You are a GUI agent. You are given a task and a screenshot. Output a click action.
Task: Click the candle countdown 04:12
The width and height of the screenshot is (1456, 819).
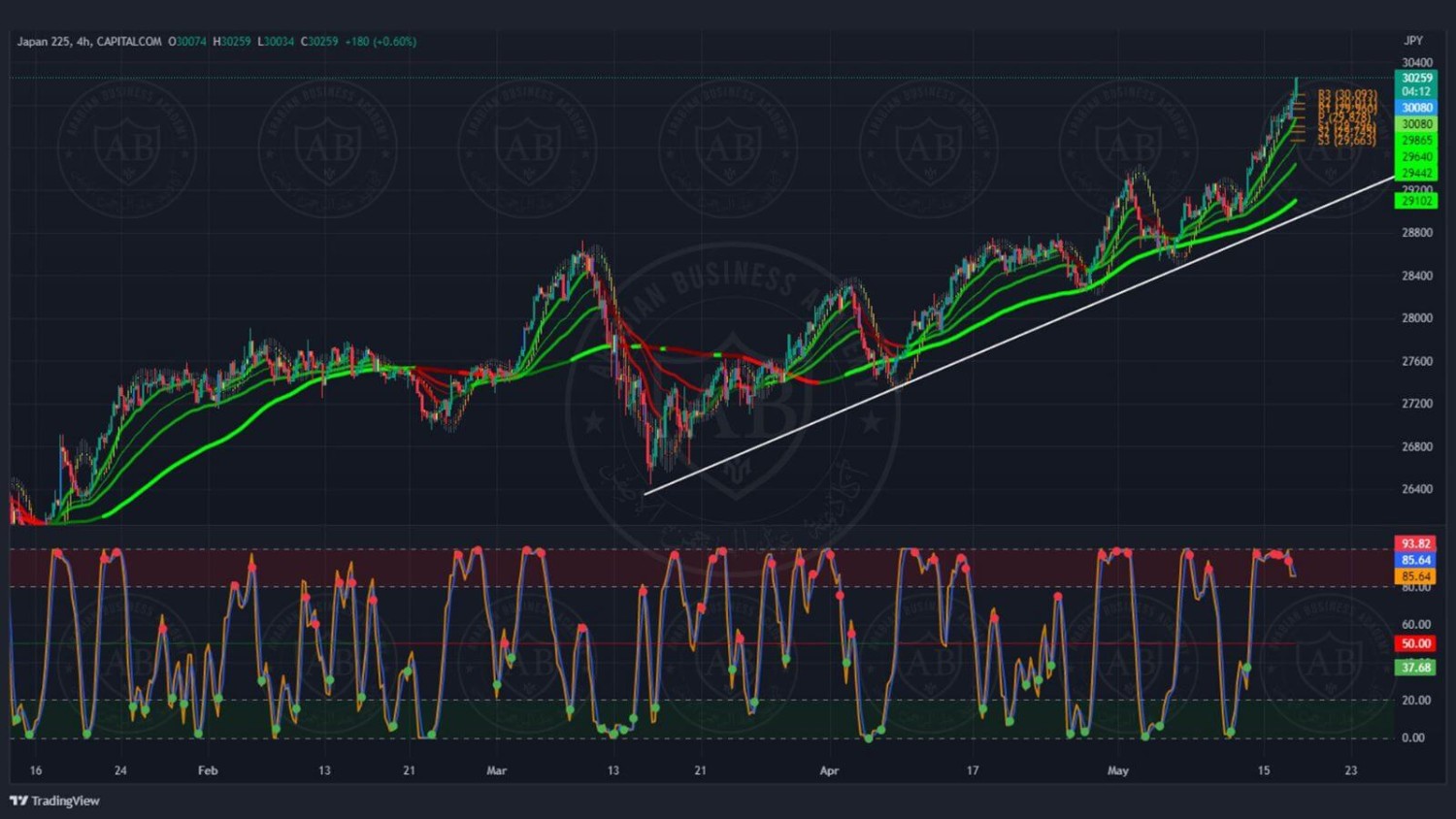1416,91
